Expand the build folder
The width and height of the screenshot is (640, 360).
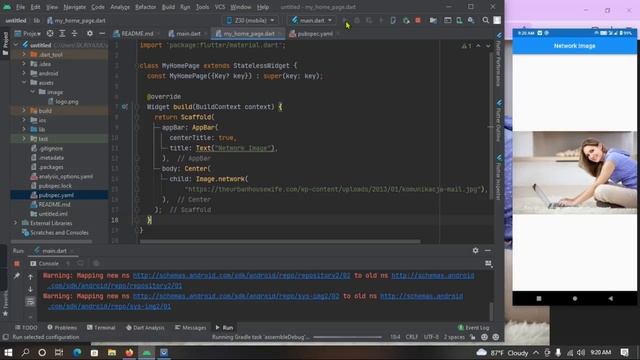click(24, 110)
